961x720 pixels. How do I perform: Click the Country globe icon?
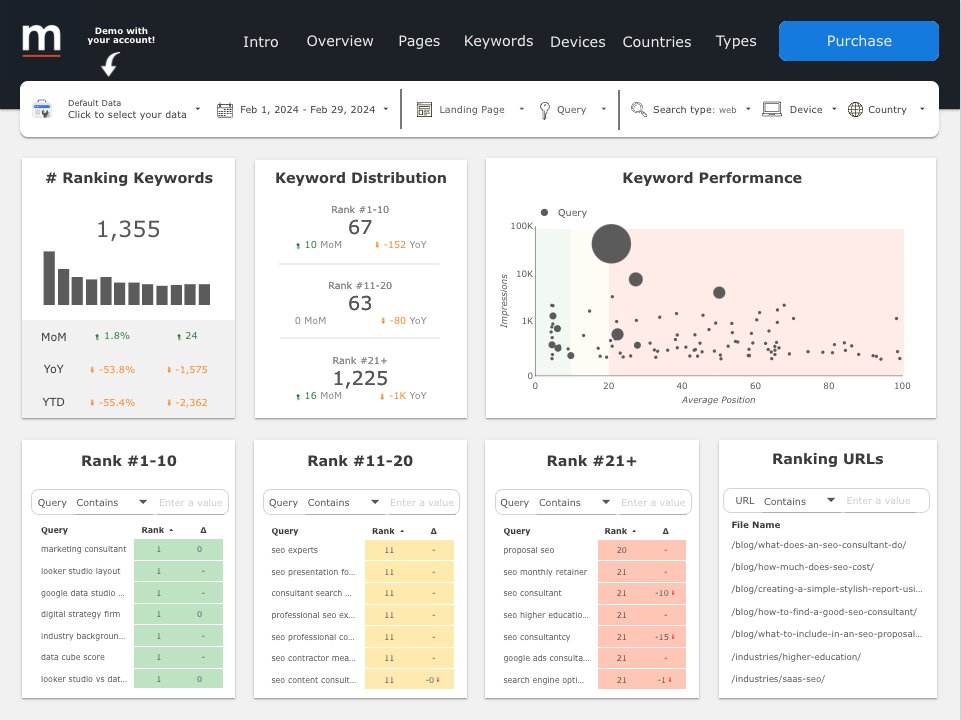(855, 110)
